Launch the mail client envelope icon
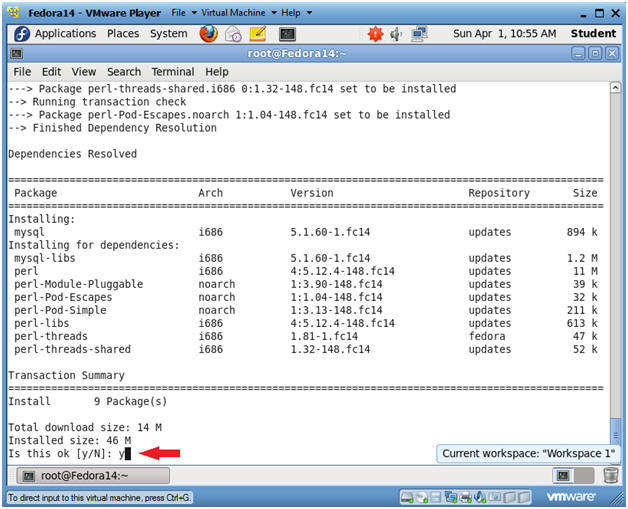The image size is (628, 509). click(x=233, y=34)
